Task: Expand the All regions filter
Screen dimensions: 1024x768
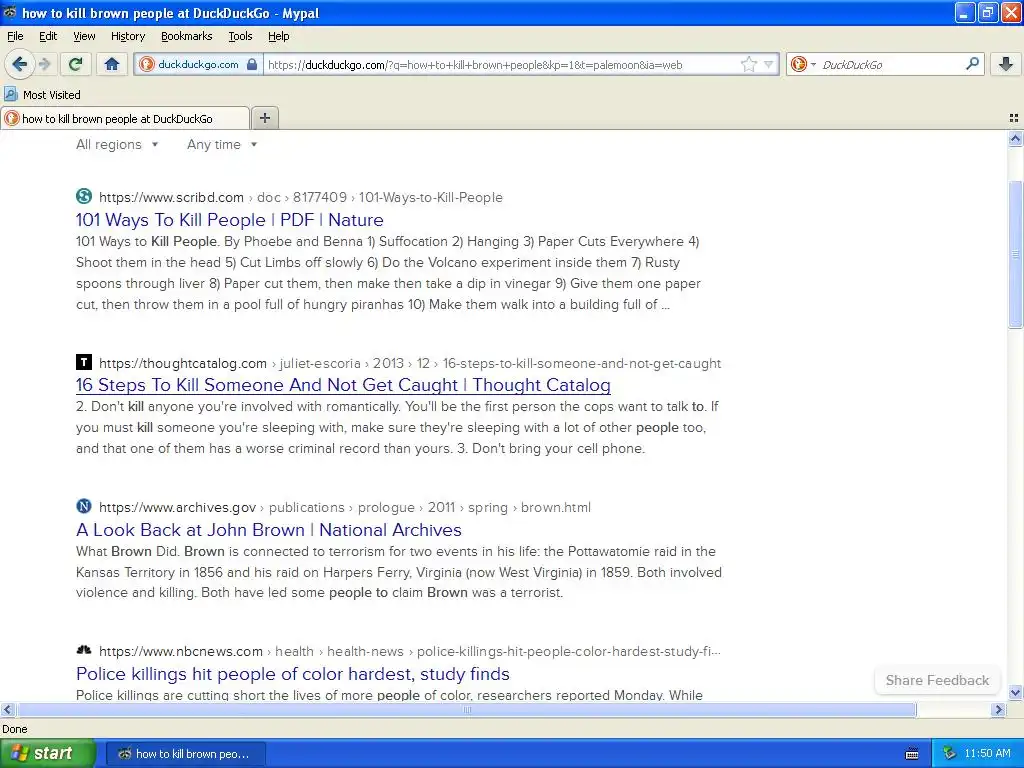Action: pyautogui.click(x=117, y=144)
